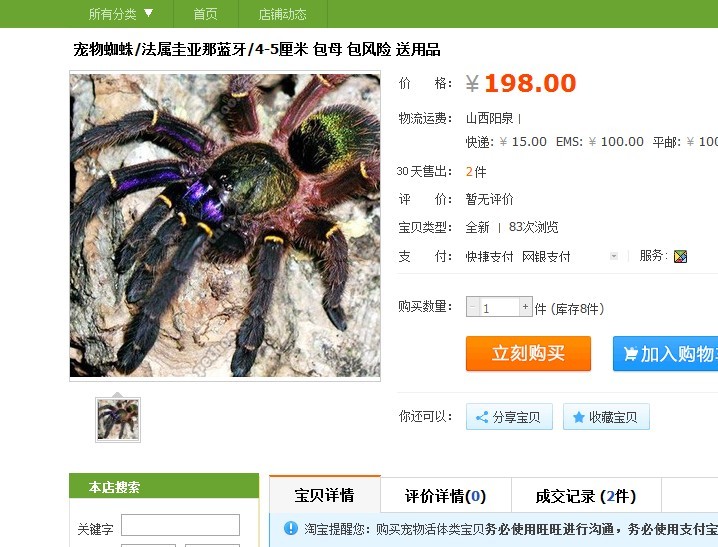
Task: Open the 所有分类 category dropdown arrow
Action: click(x=148, y=13)
